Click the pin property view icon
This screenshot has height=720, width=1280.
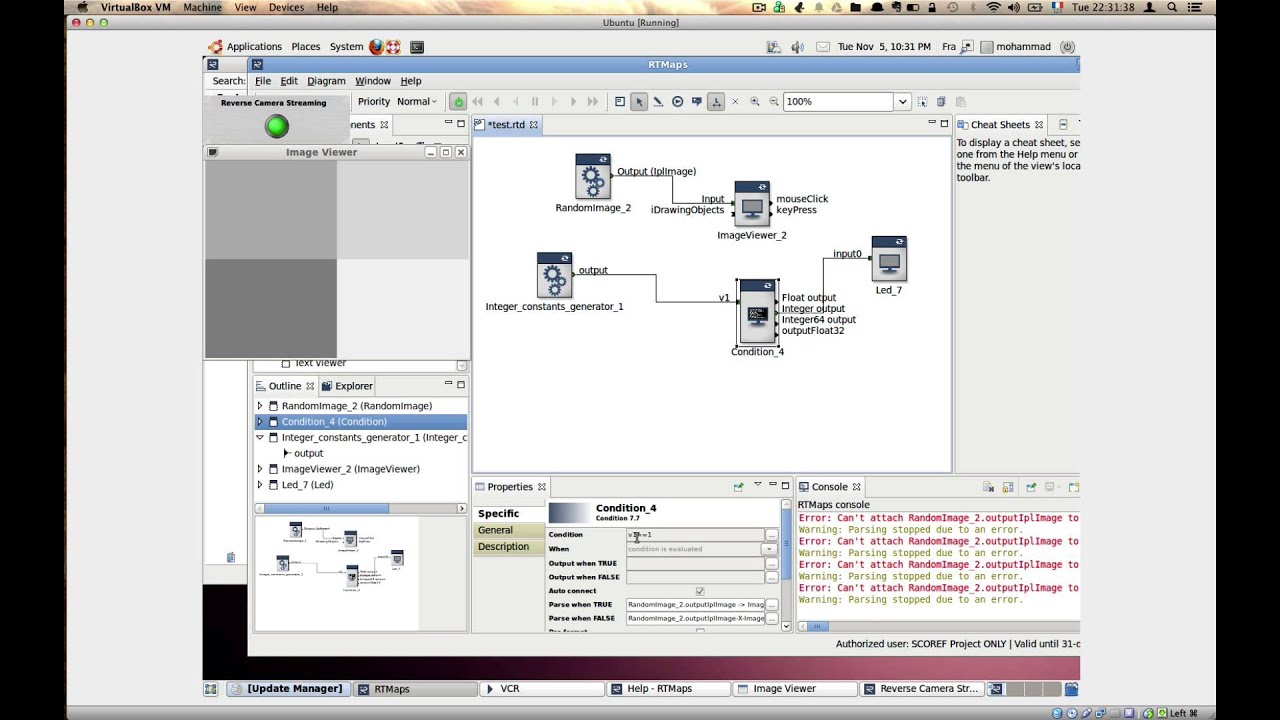(738, 487)
